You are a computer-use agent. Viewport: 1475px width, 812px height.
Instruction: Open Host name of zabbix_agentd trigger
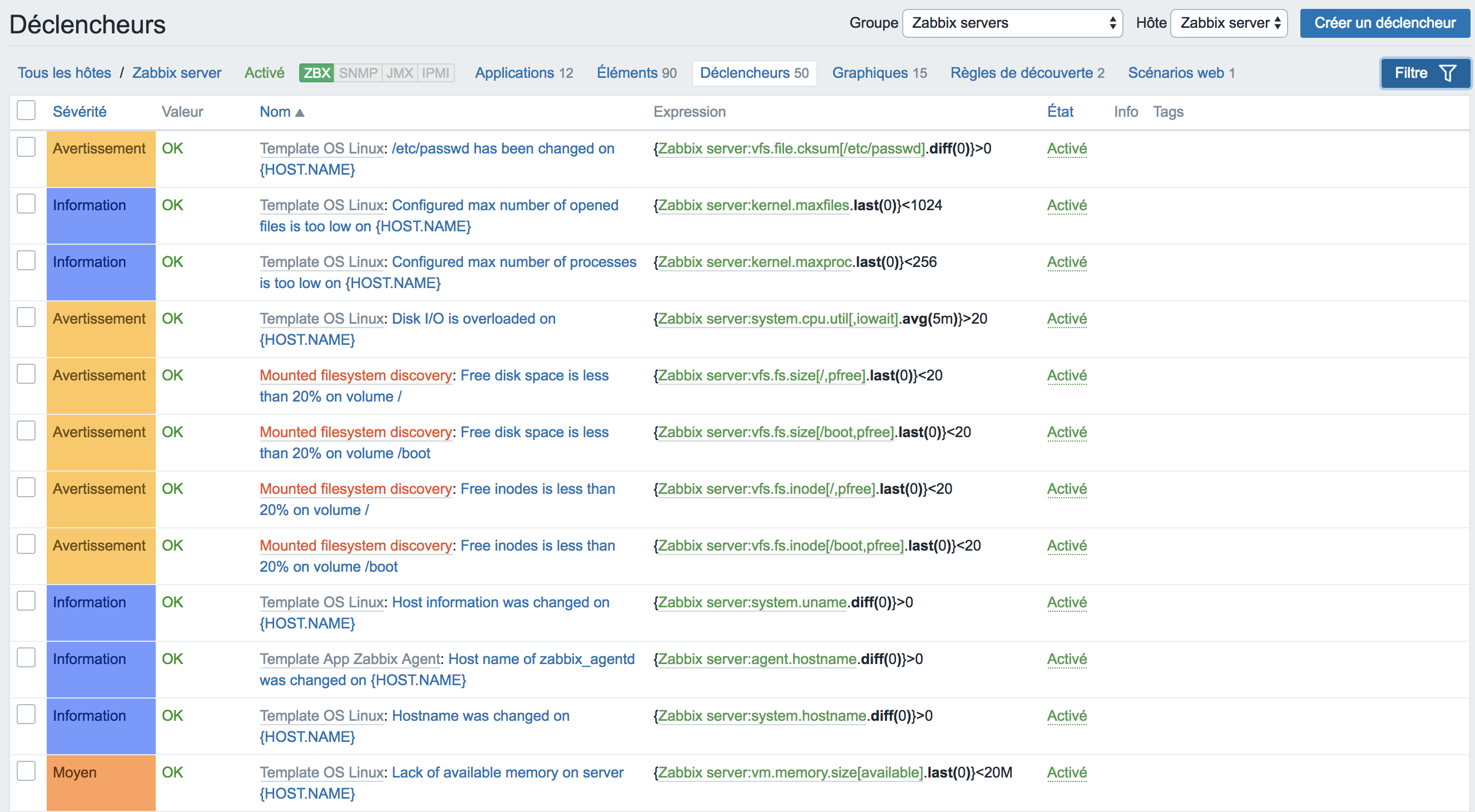(x=448, y=669)
